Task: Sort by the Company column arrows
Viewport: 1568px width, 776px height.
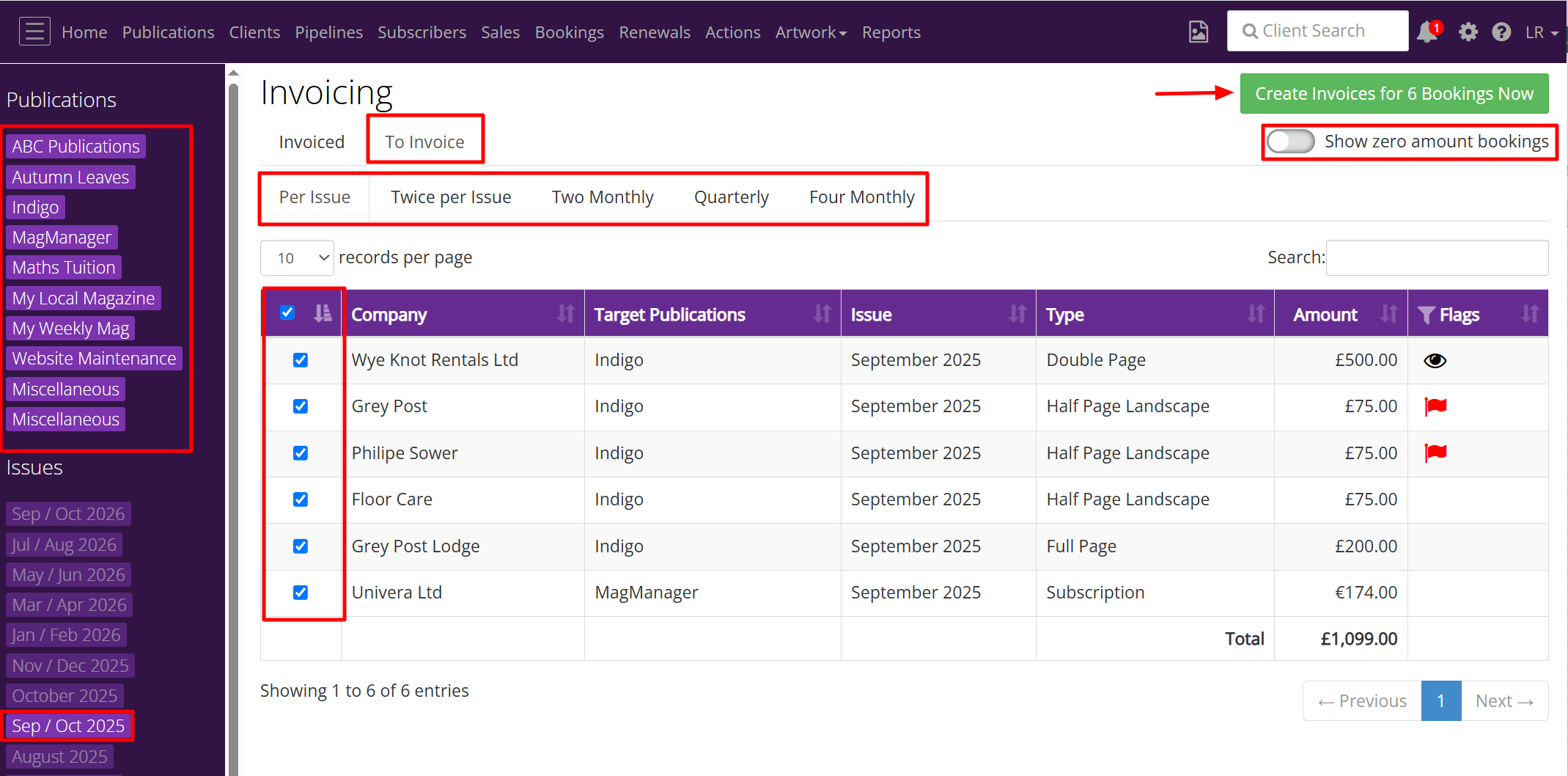Action: pos(566,314)
